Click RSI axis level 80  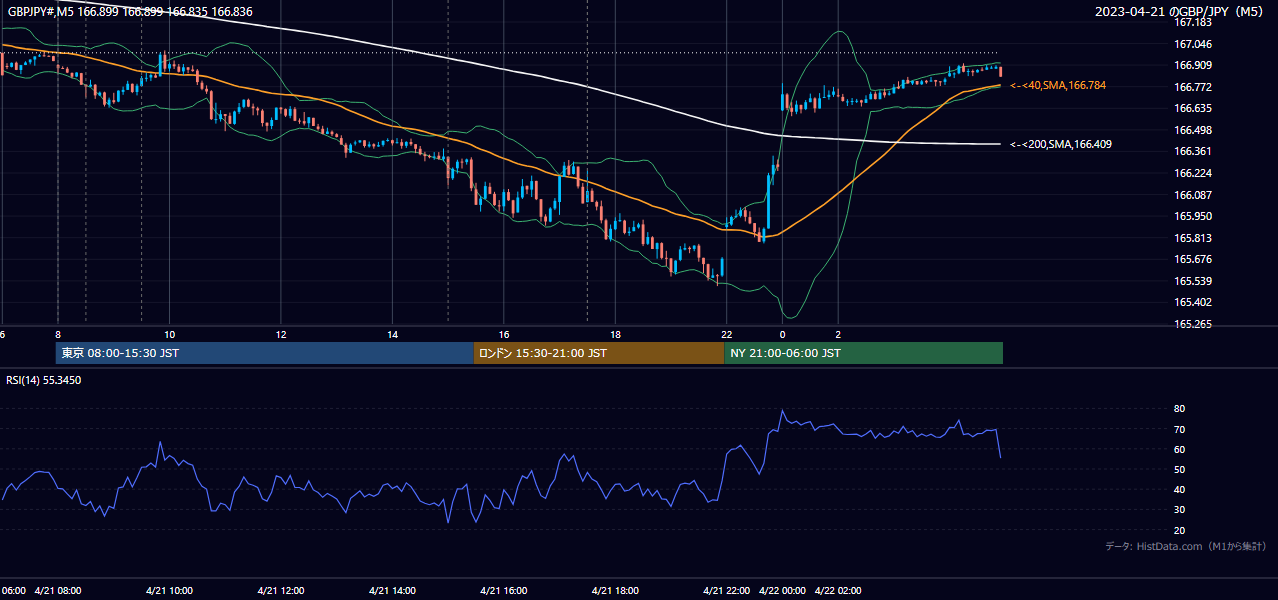click(1180, 409)
